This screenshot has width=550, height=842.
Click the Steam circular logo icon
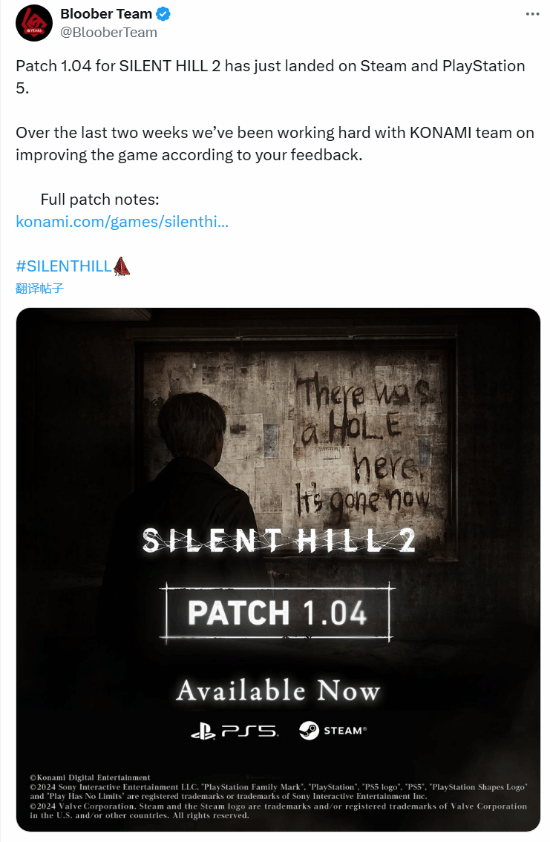tap(309, 730)
